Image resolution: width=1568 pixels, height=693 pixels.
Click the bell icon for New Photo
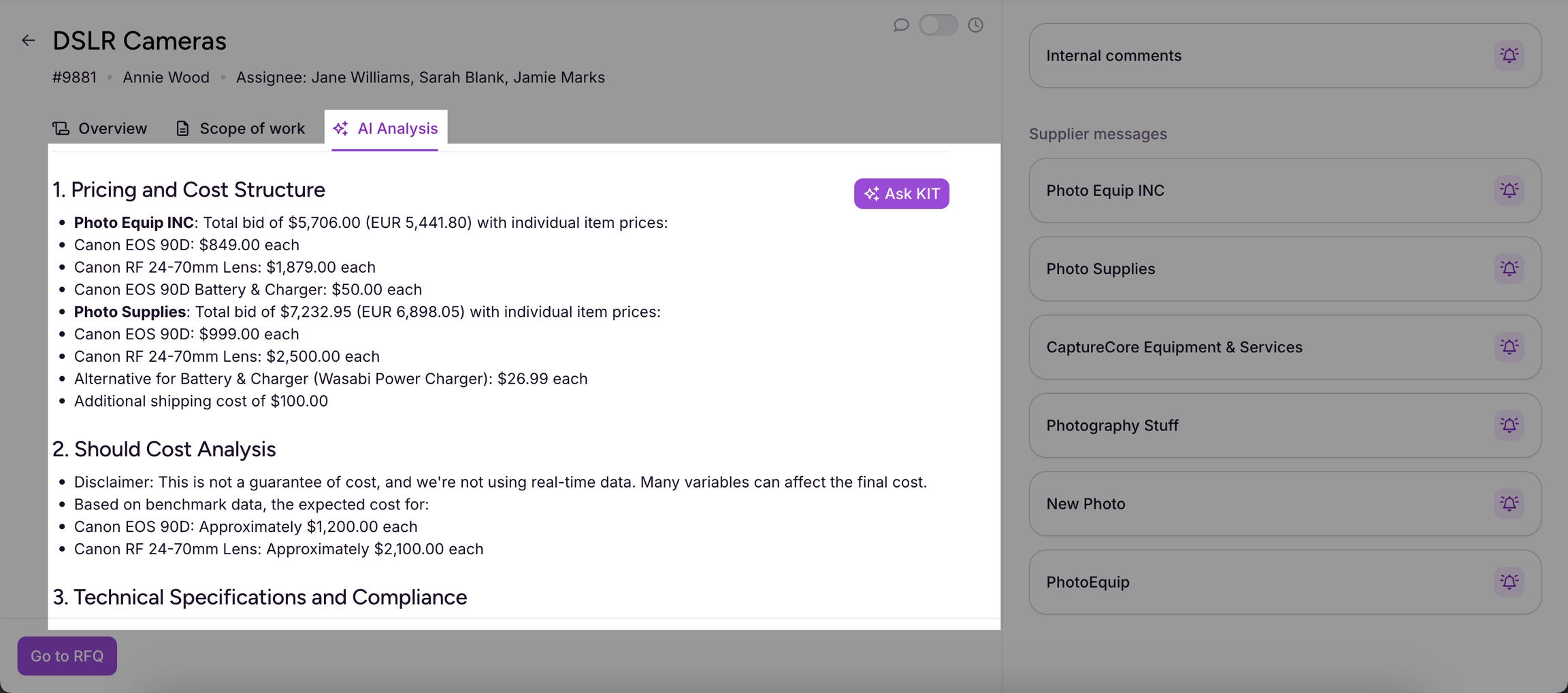1509,503
